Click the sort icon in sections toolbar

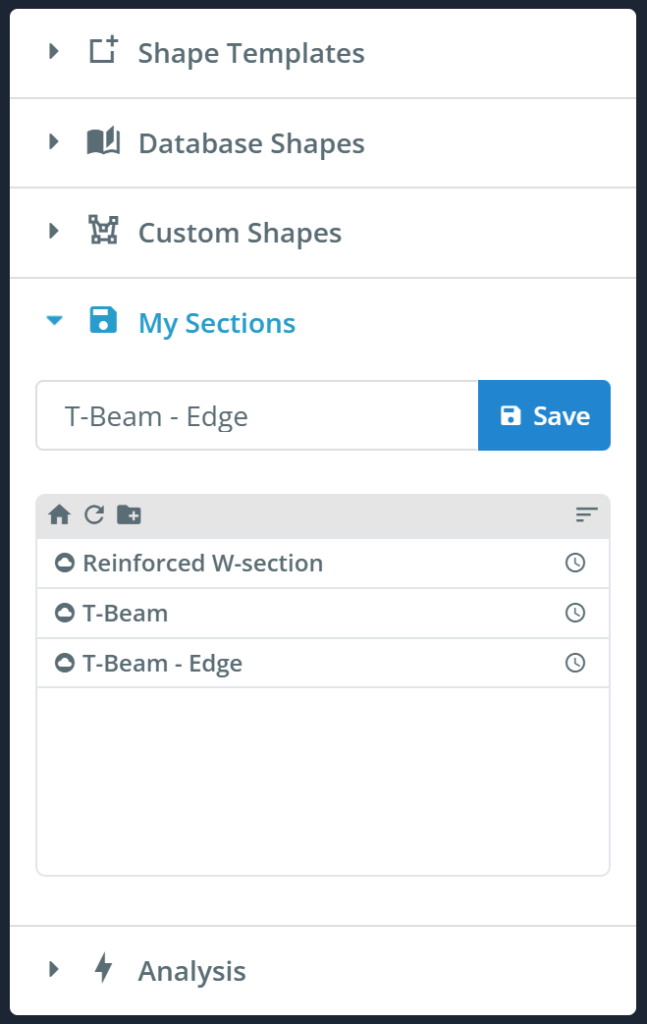(x=586, y=515)
